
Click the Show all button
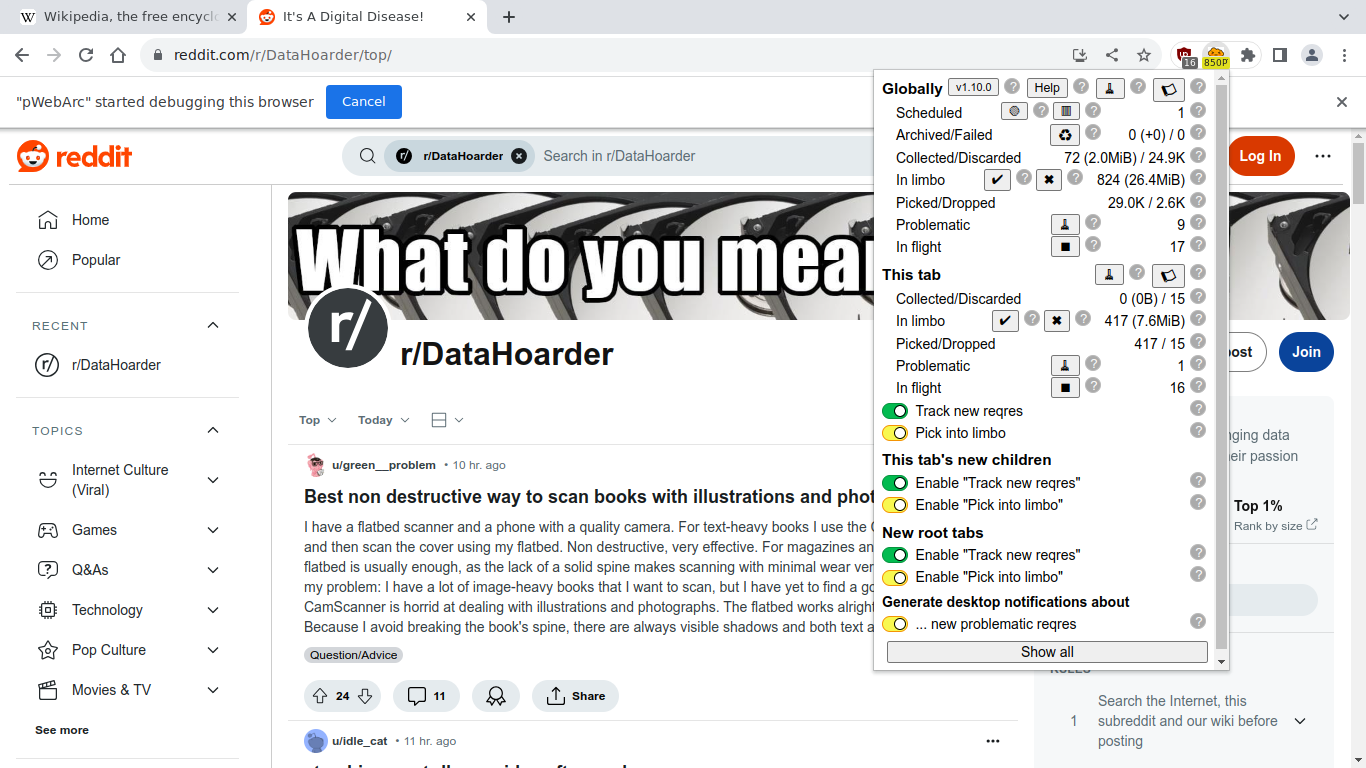[x=1047, y=652]
